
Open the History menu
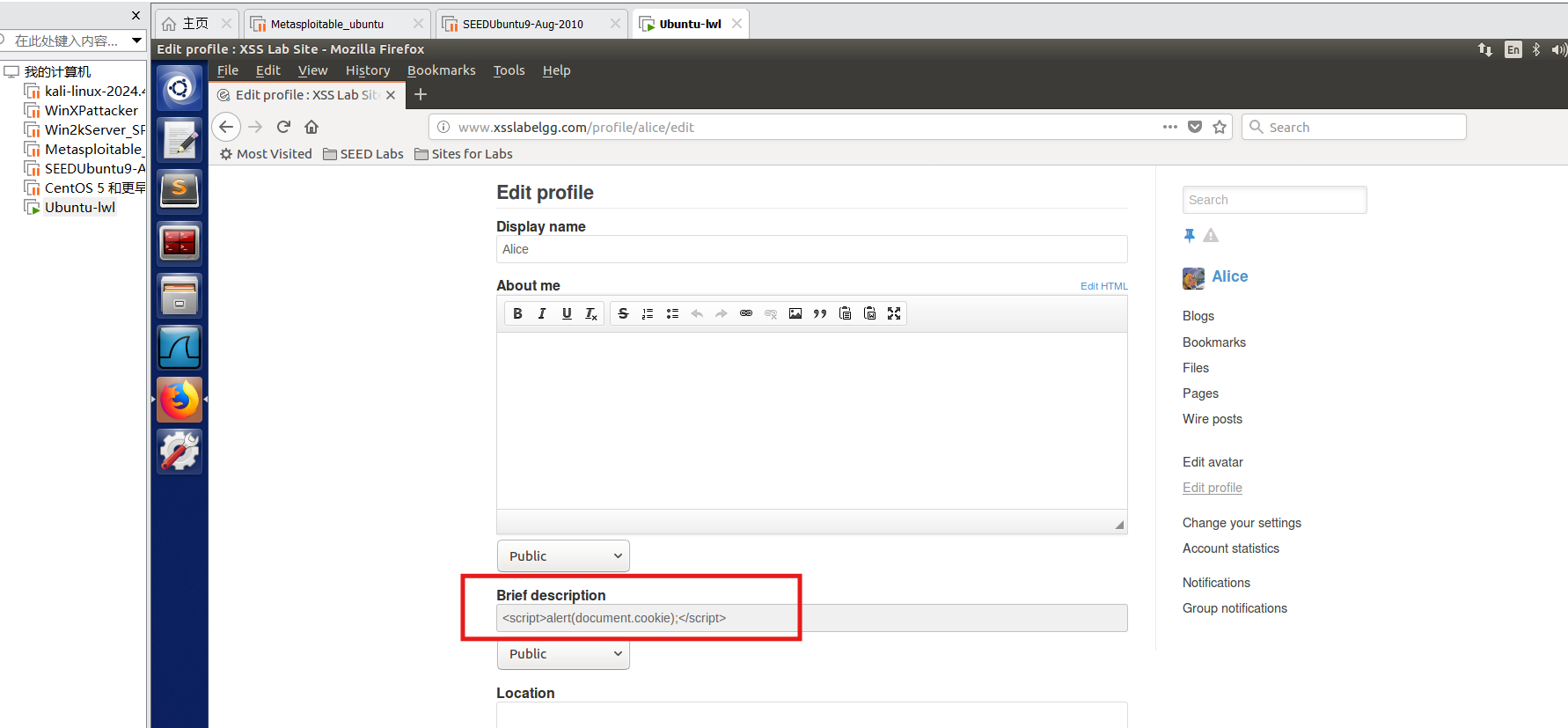(368, 70)
